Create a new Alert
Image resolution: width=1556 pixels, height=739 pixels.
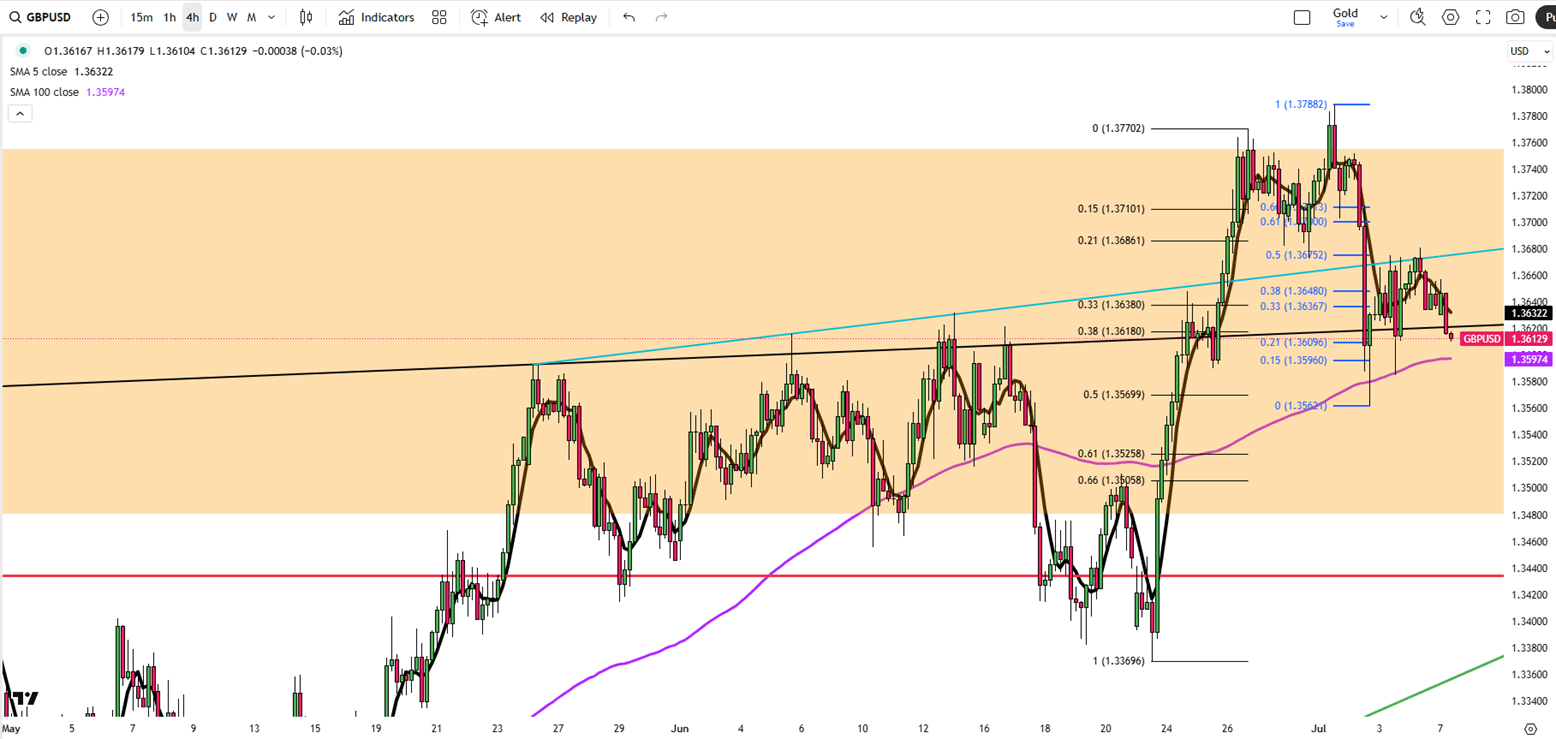click(496, 17)
